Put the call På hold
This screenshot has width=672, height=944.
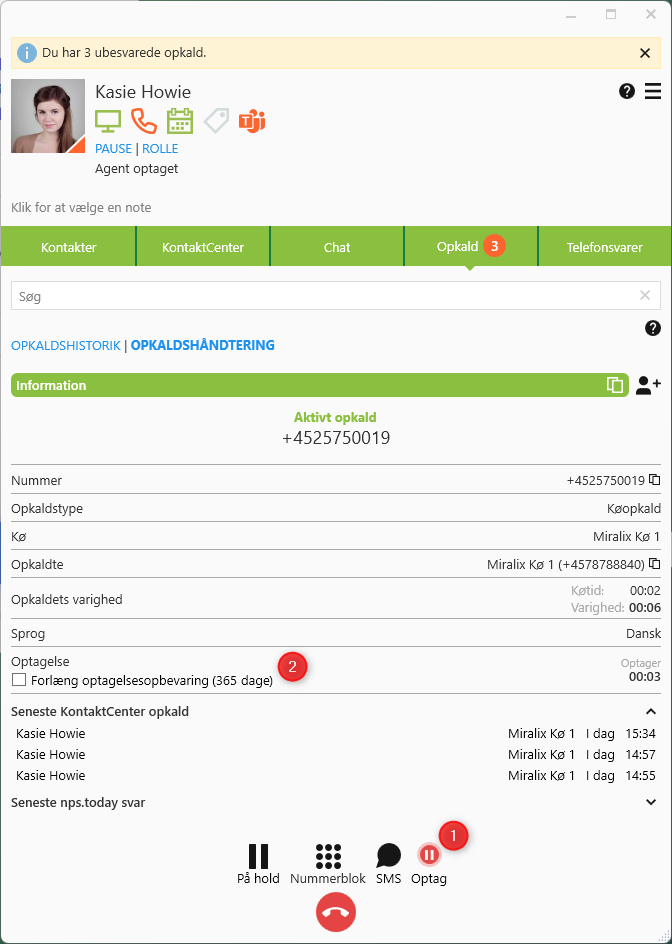pyautogui.click(x=258, y=864)
